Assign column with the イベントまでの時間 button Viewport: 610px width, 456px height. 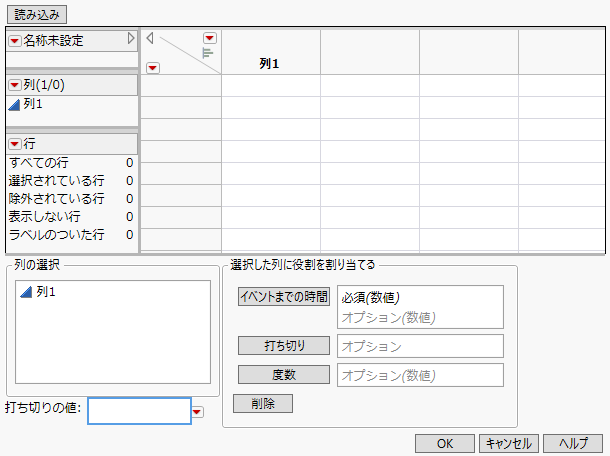pyautogui.click(x=284, y=296)
